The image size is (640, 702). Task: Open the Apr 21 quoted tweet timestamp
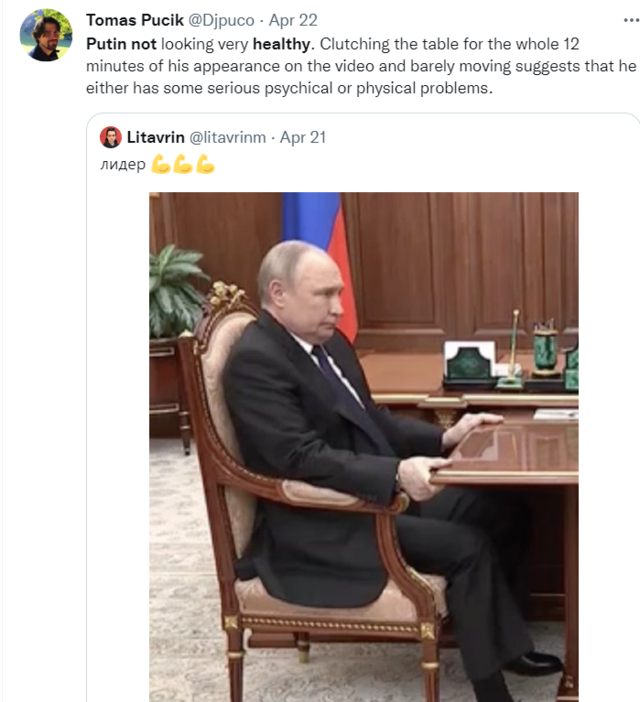[x=303, y=137]
